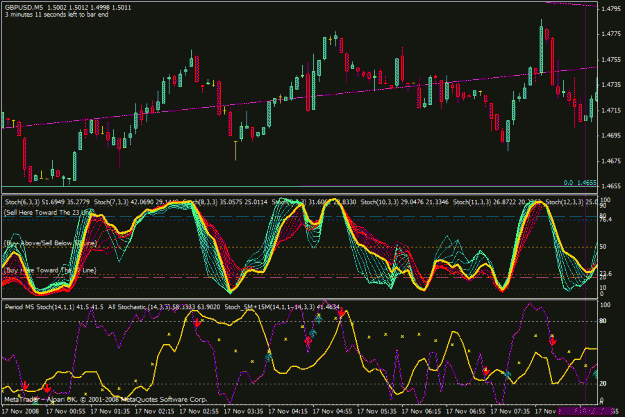
Task: Select the 80 level in the Period M5 Stoch panel
Action: pos(603,321)
